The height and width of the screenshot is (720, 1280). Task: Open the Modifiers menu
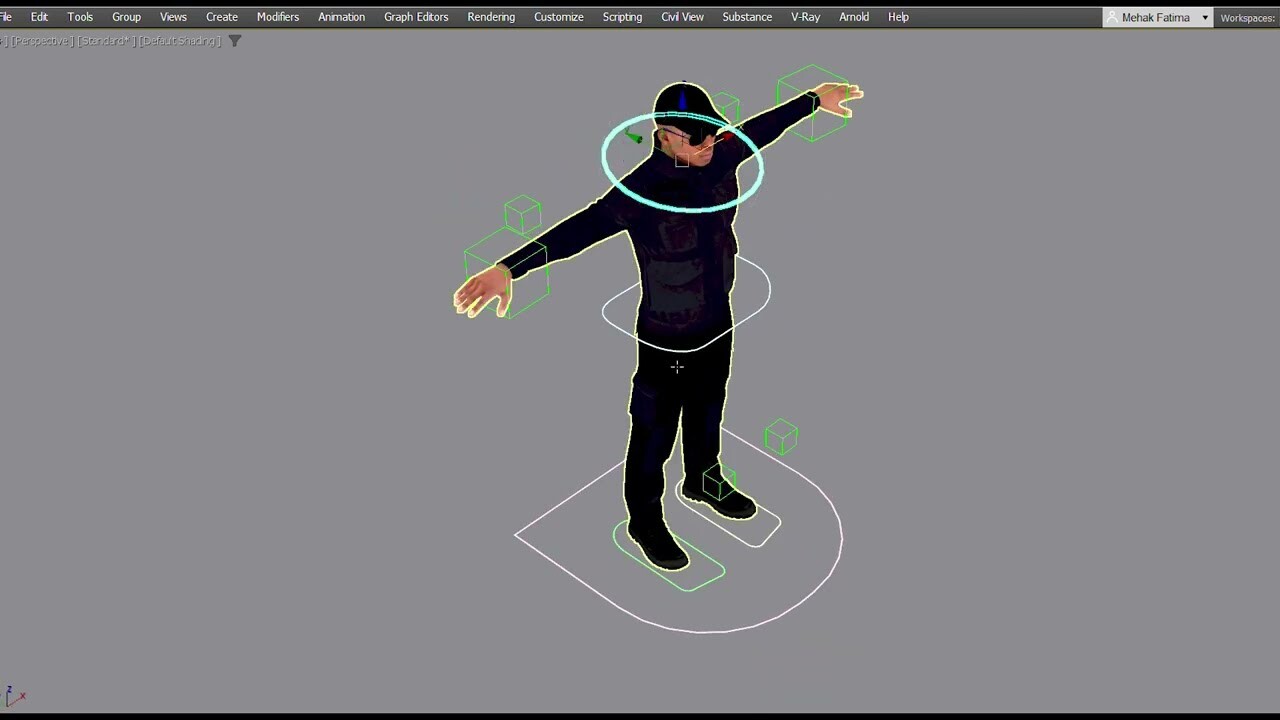tap(277, 16)
